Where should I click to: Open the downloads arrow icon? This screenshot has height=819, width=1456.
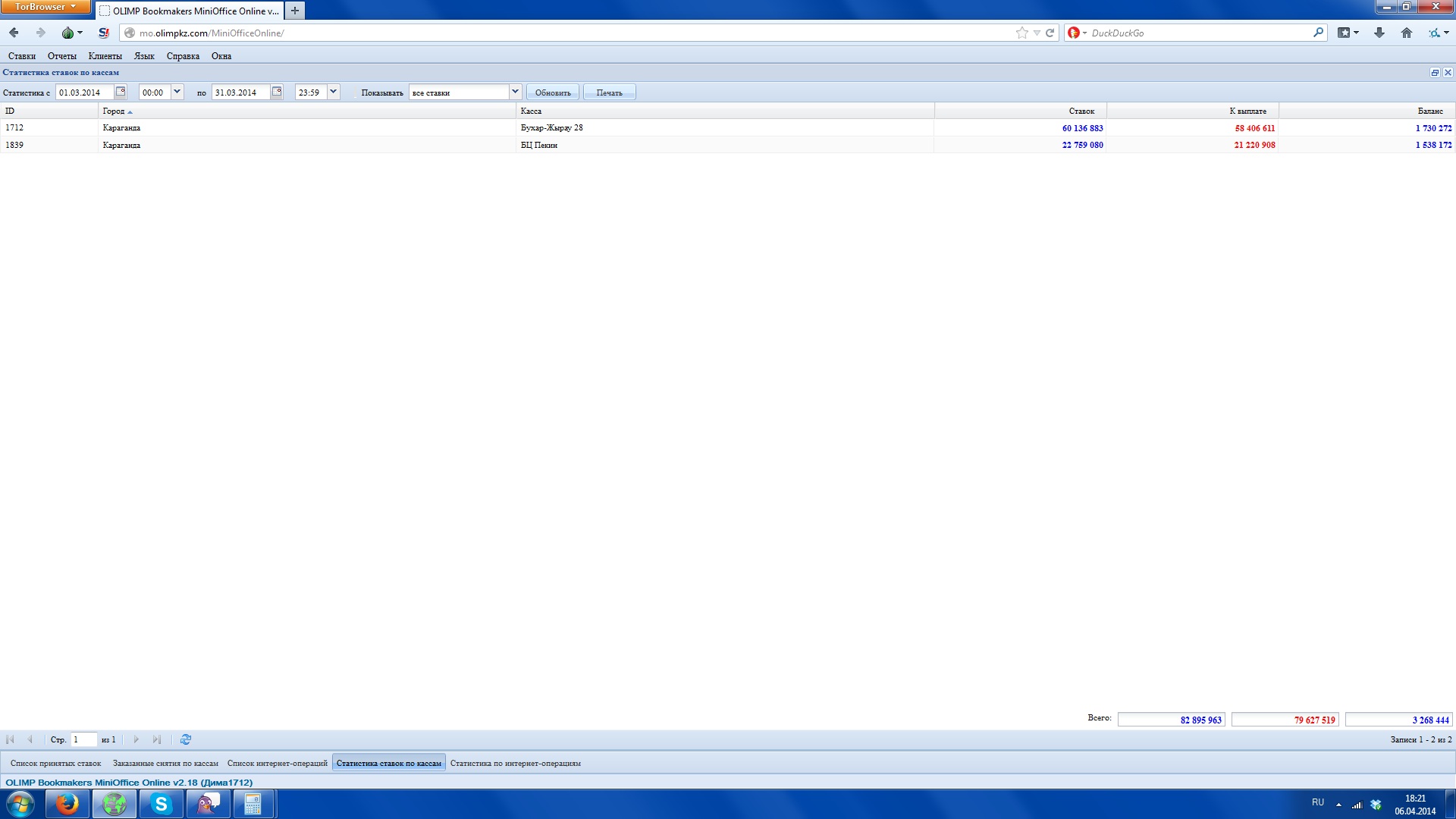[1379, 33]
